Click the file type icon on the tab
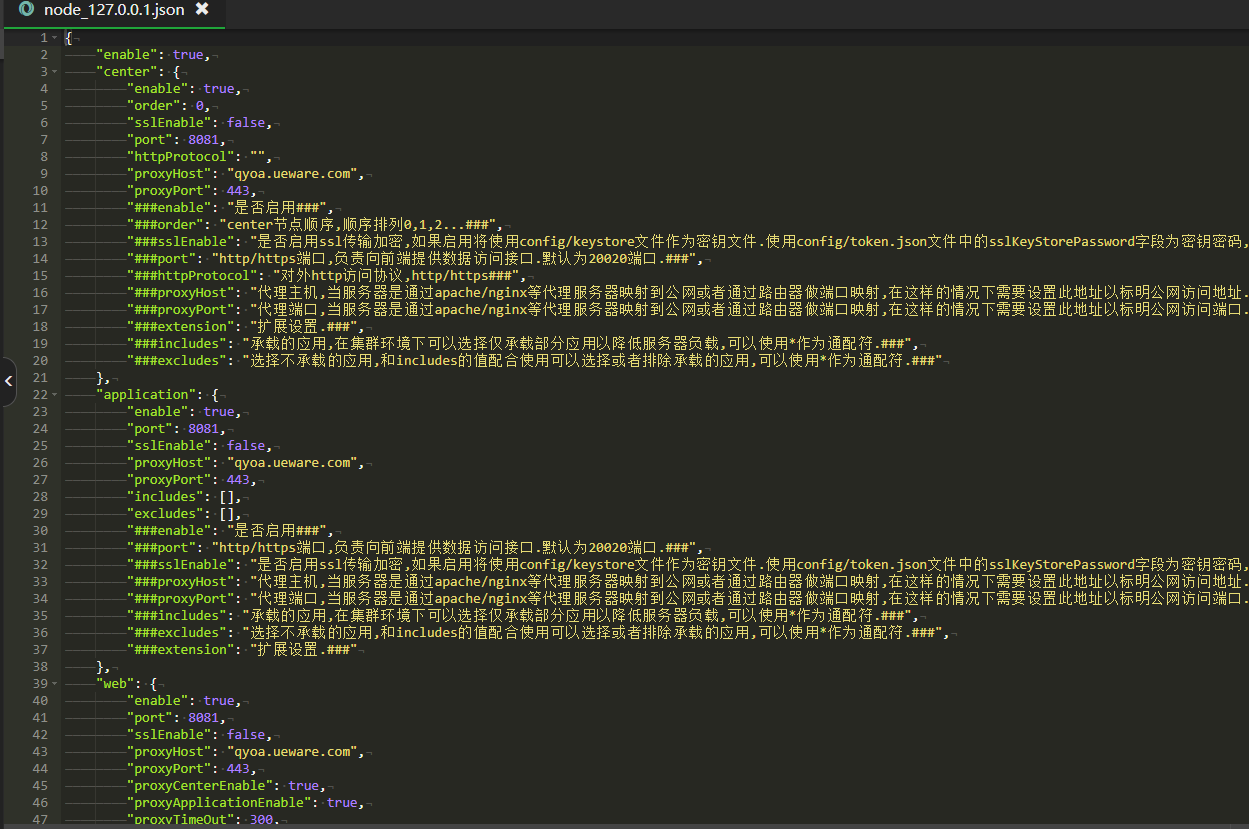This screenshot has width=1249, height=829. click(x=26, y=9)
